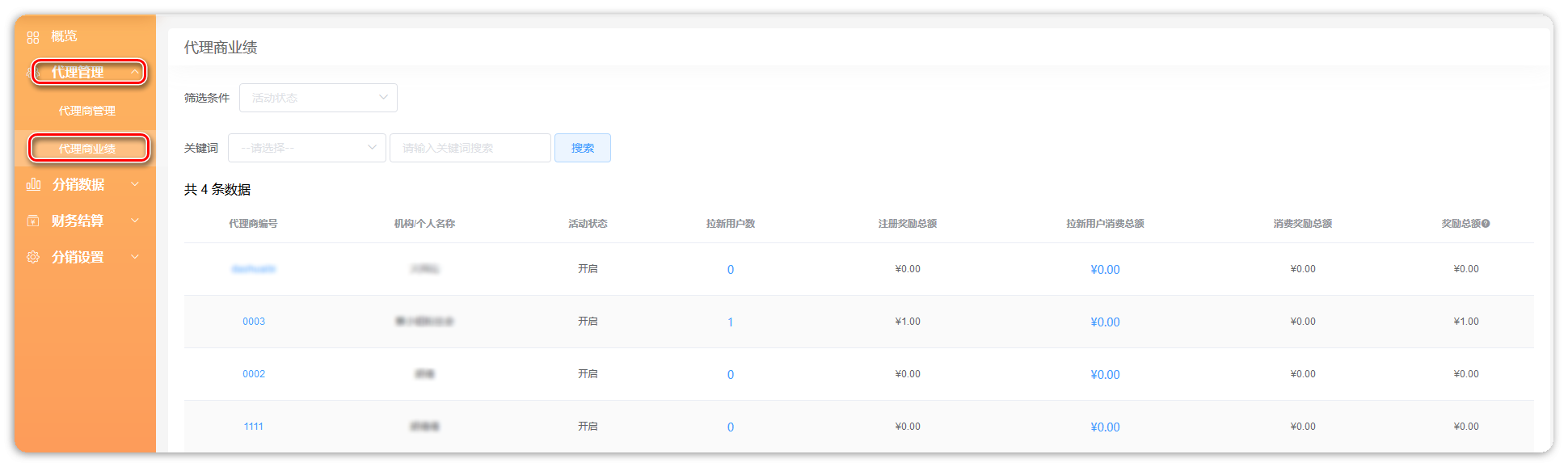Select 代理商业绩 submenu item
This screenshot has height=467, width=1568.
(87, 149)
